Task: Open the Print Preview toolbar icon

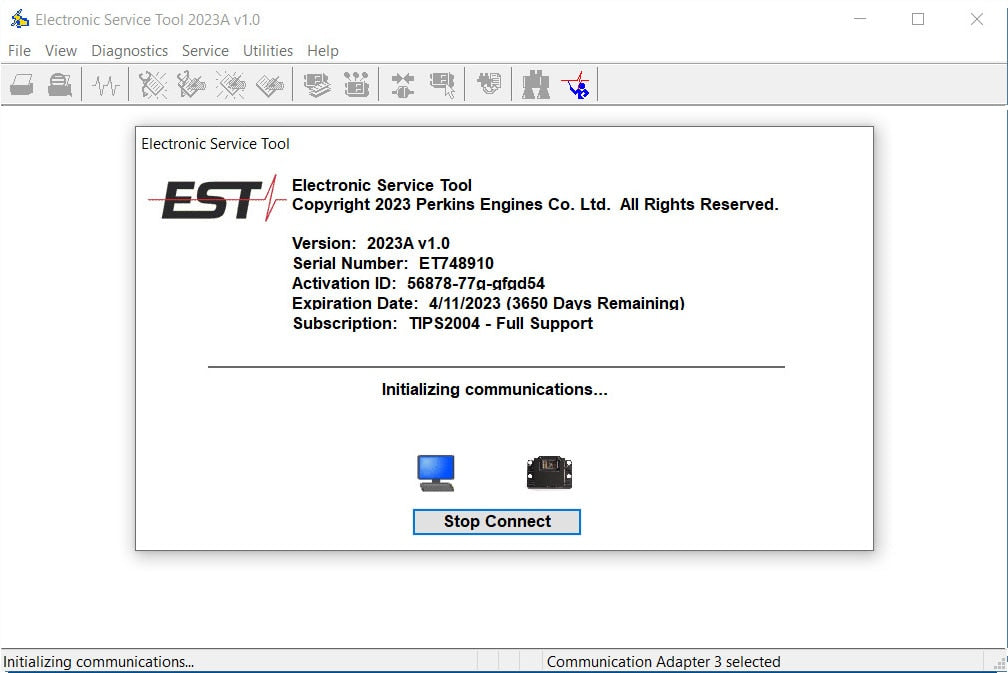Action: pos(60,85)
